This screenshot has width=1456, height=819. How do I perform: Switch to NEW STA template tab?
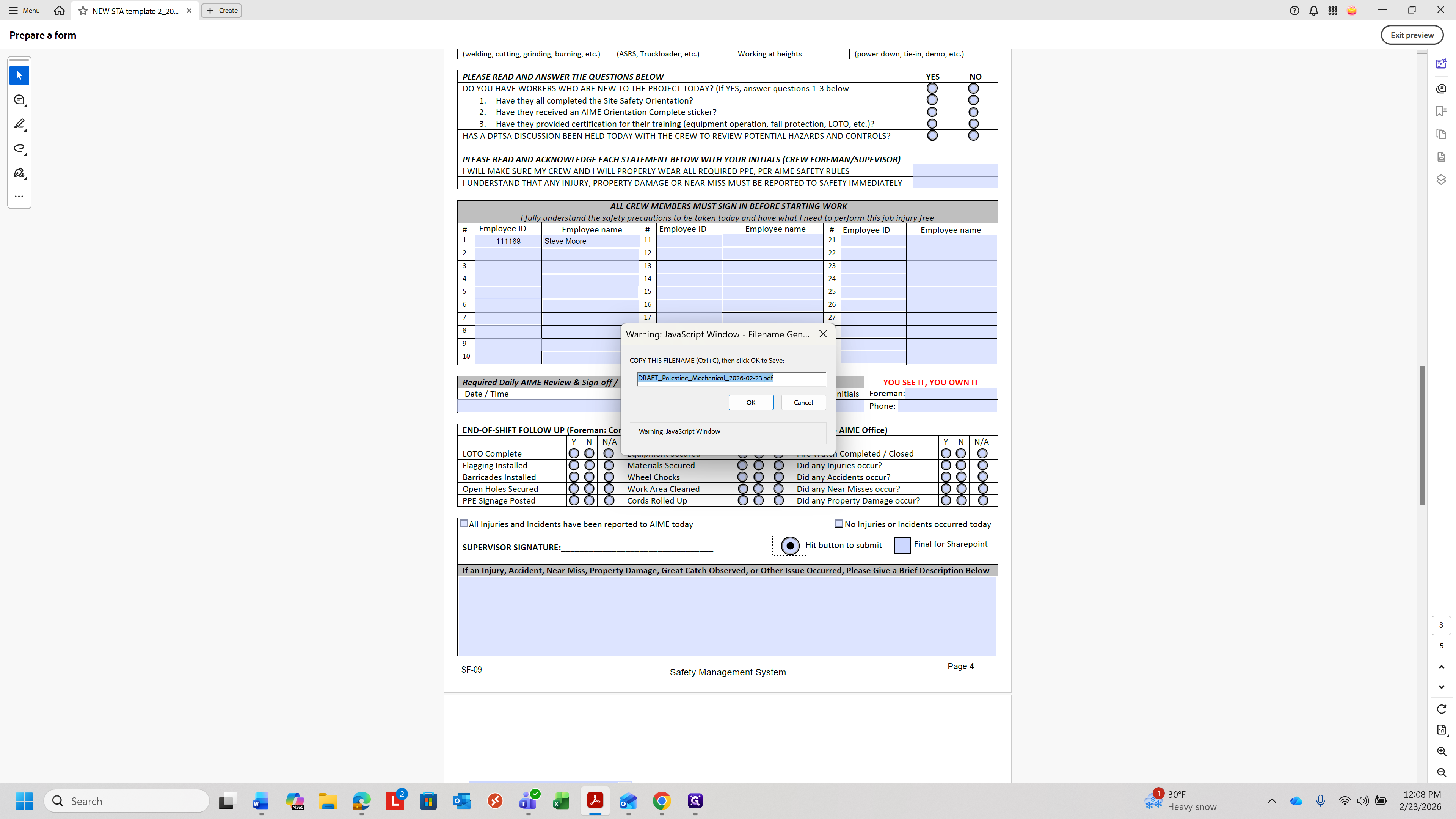pos(135,11)
